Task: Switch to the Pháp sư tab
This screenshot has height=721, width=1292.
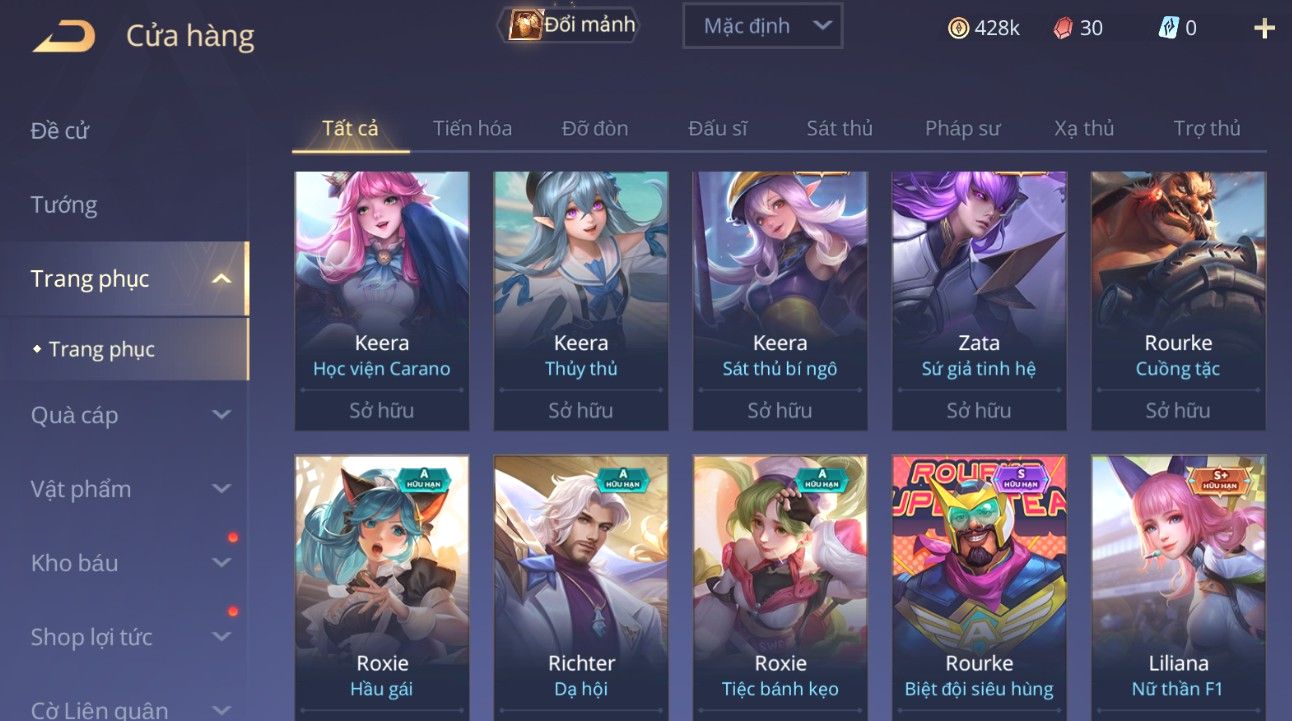Action: pos(962,128)
